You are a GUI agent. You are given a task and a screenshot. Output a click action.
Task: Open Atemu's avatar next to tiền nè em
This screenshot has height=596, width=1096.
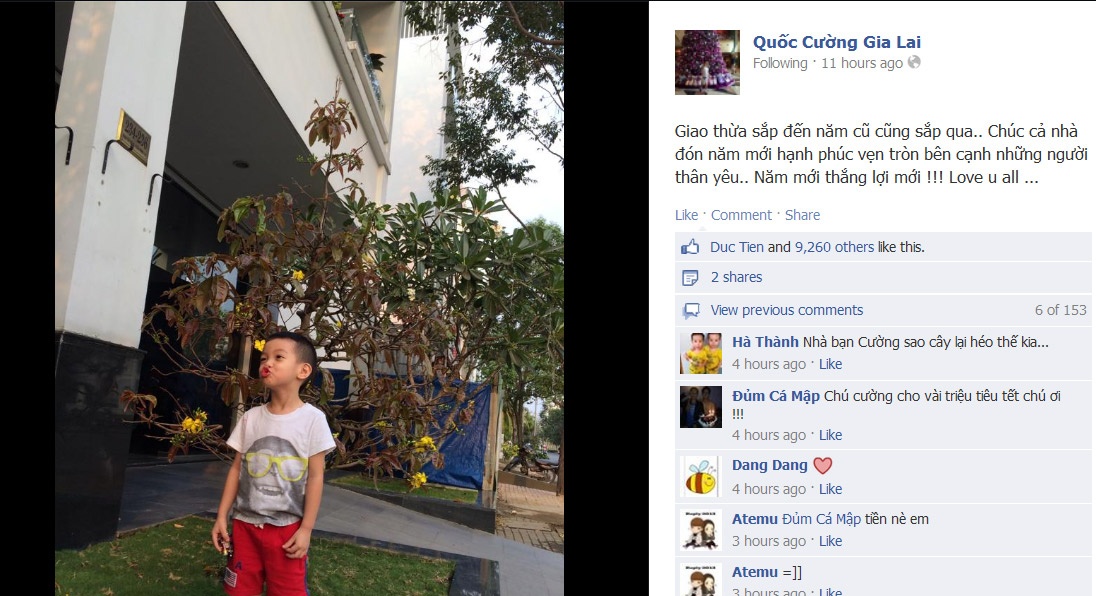tap(700, 530)
